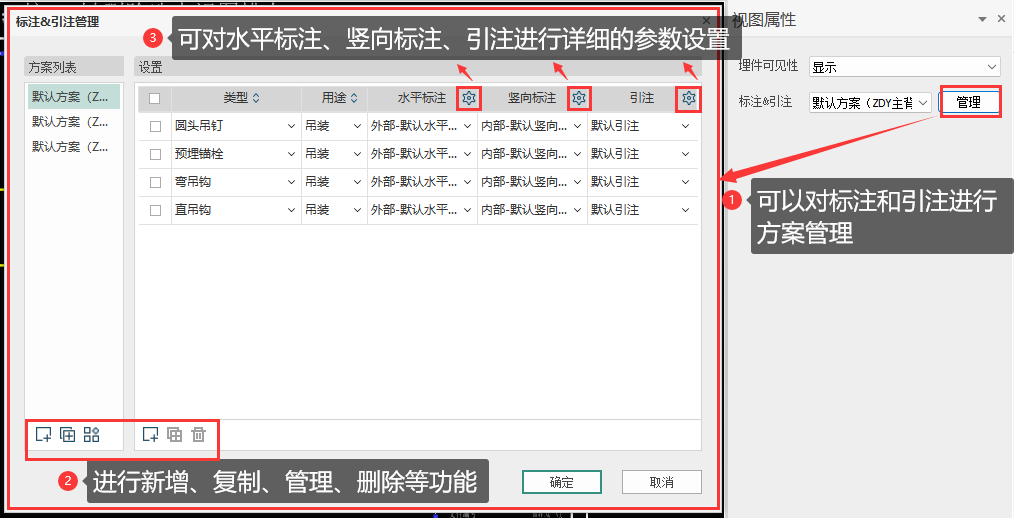Open 预埋锚栓 type dropdown

point(291,155)
